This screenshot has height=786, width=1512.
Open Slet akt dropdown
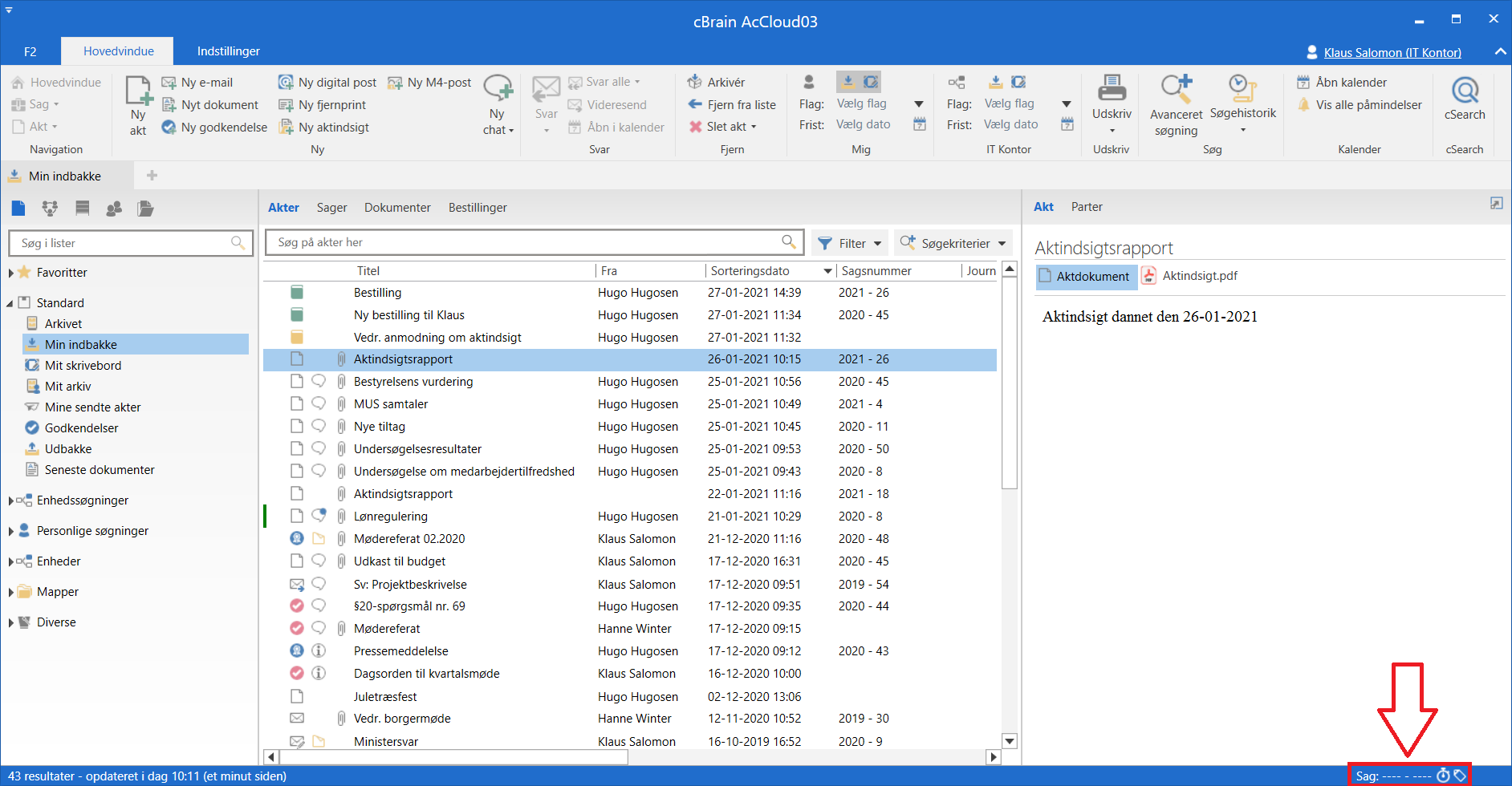point(723,127)
